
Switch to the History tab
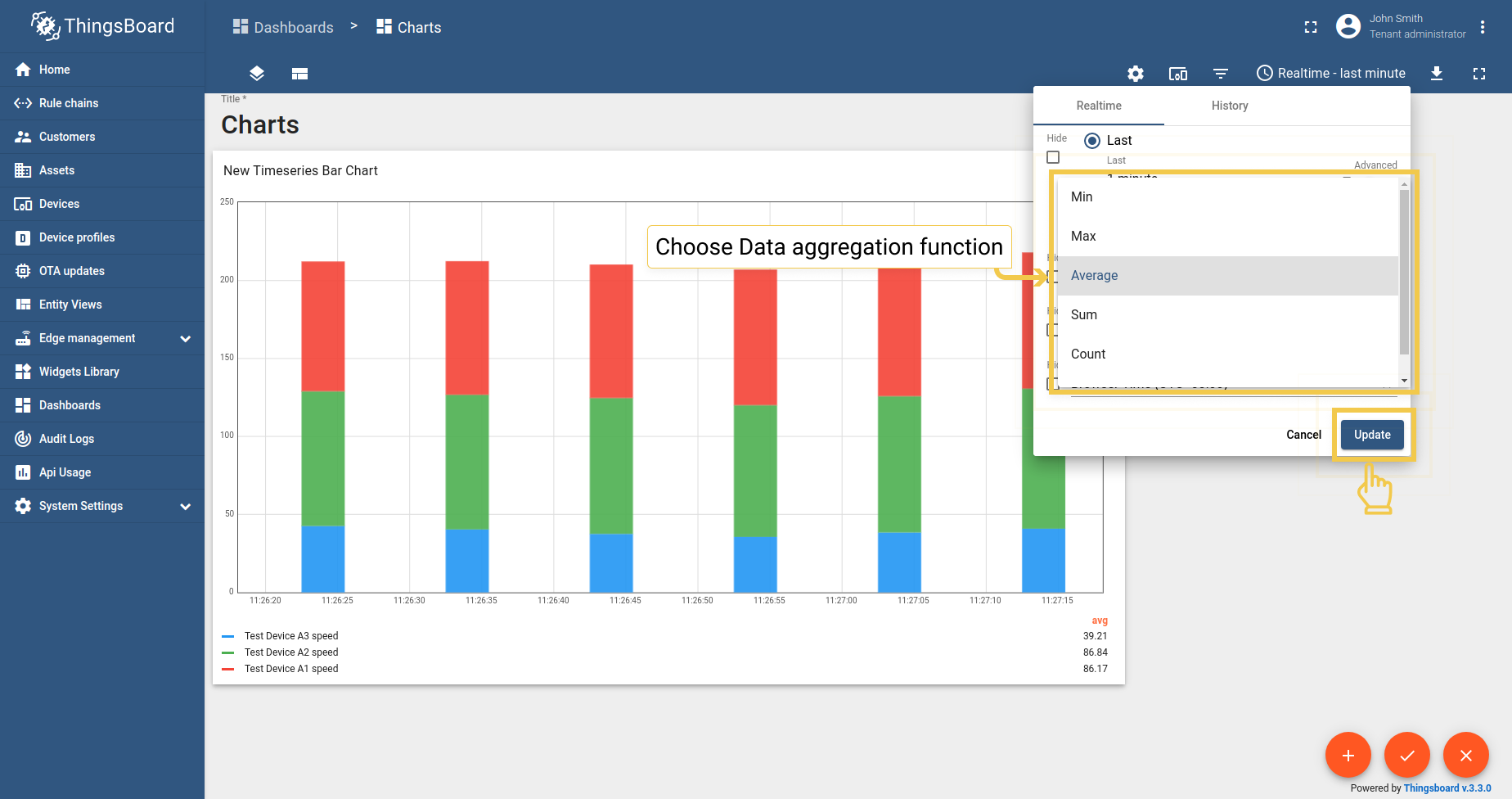pyautogui.click(x=1229, y=106)
